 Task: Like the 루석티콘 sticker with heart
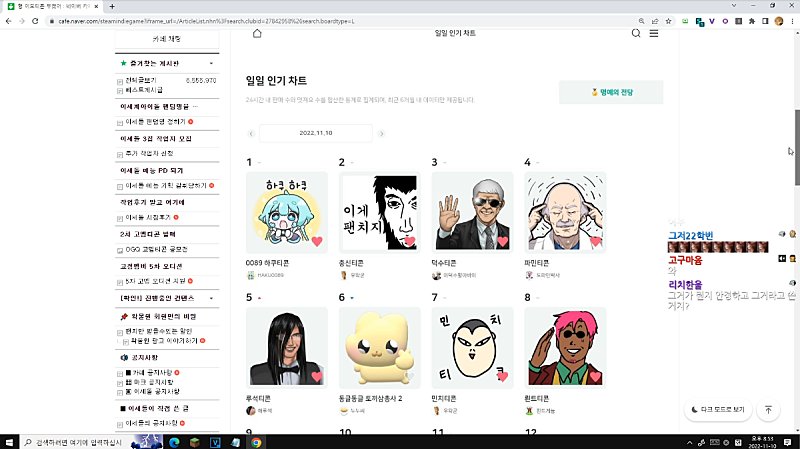click(317, 376)
